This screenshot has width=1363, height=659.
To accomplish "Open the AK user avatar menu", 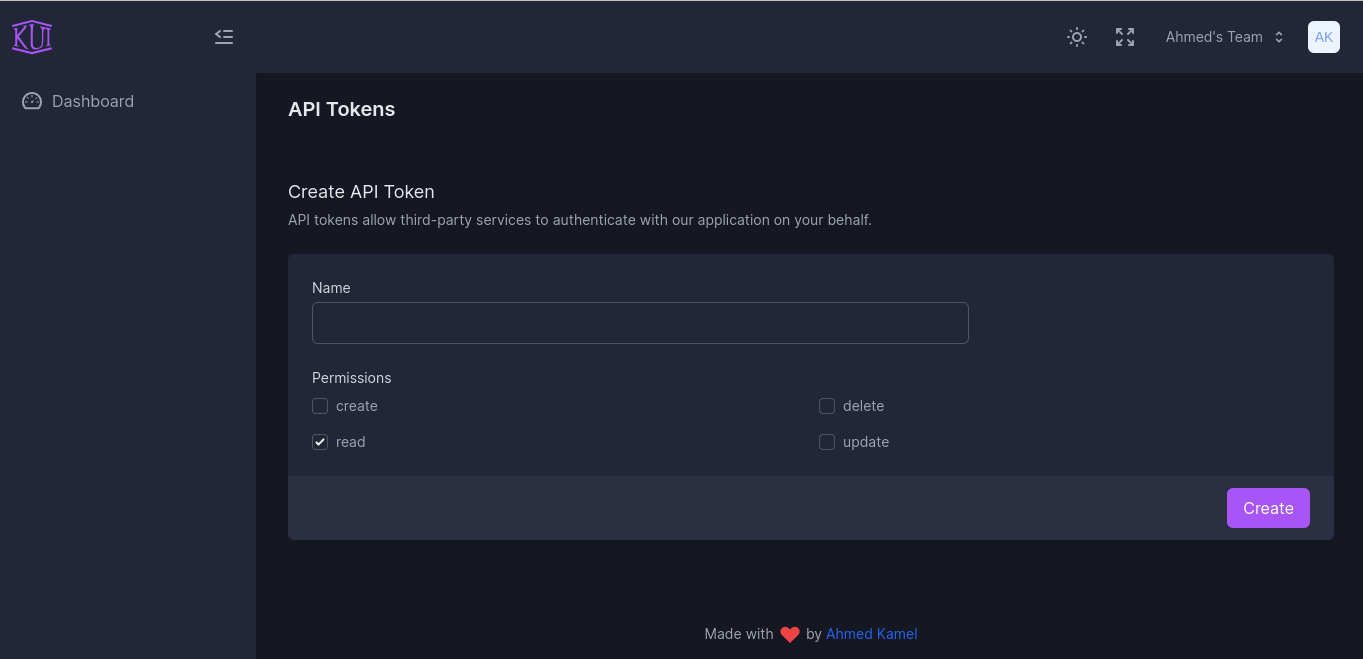I will [1324, 37].
